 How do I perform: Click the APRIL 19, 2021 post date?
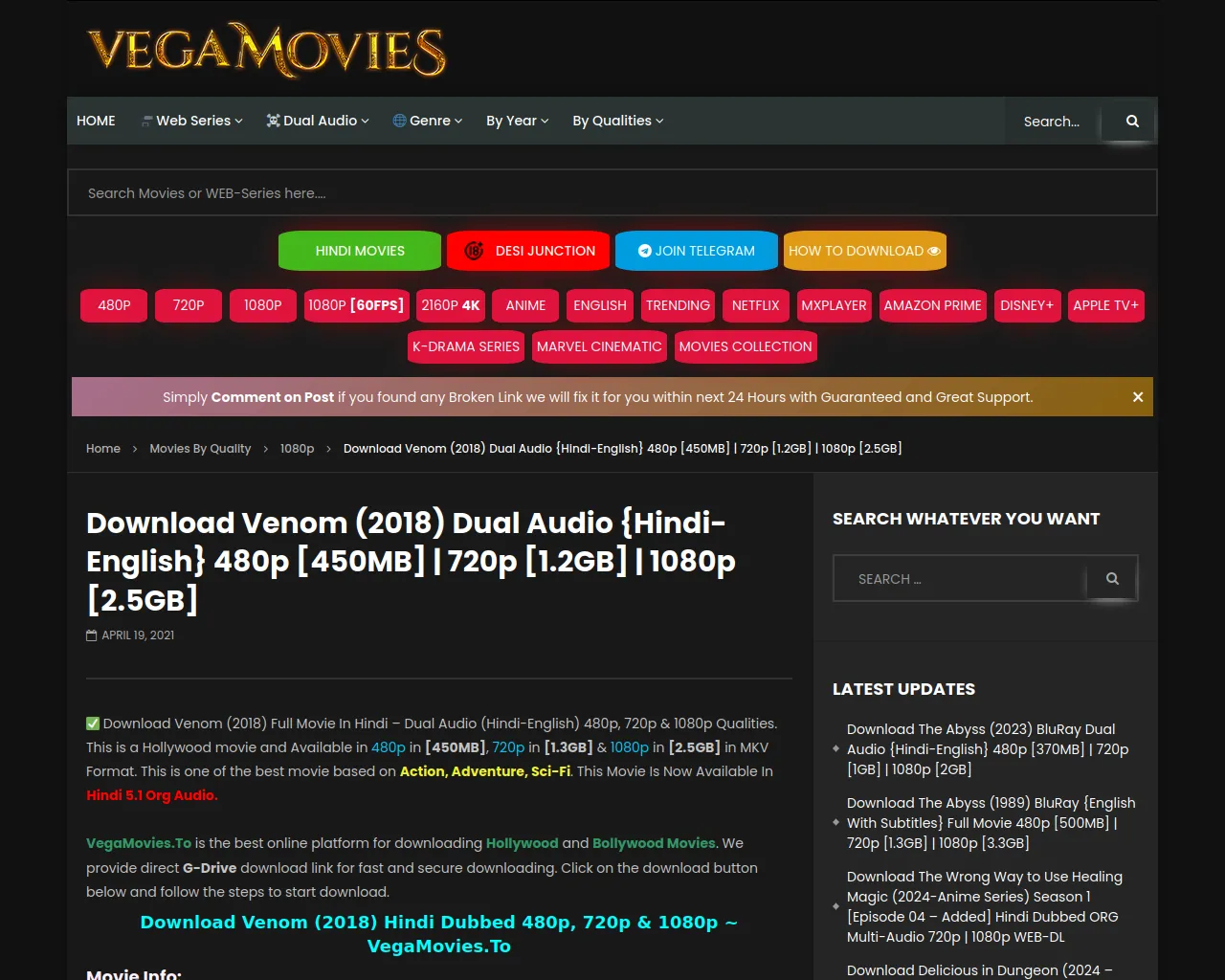pyautogui.click(x=138, y=635)
